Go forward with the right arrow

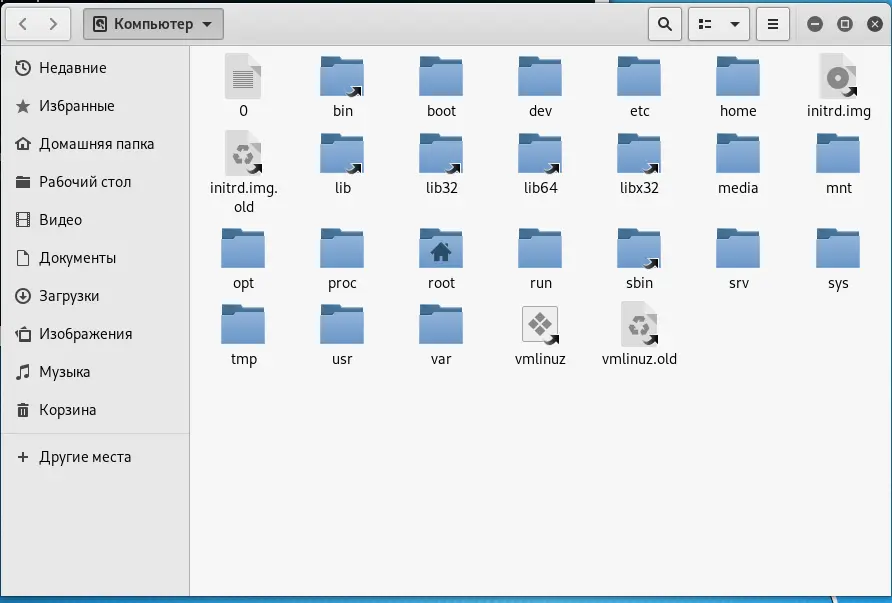(53, 24)
